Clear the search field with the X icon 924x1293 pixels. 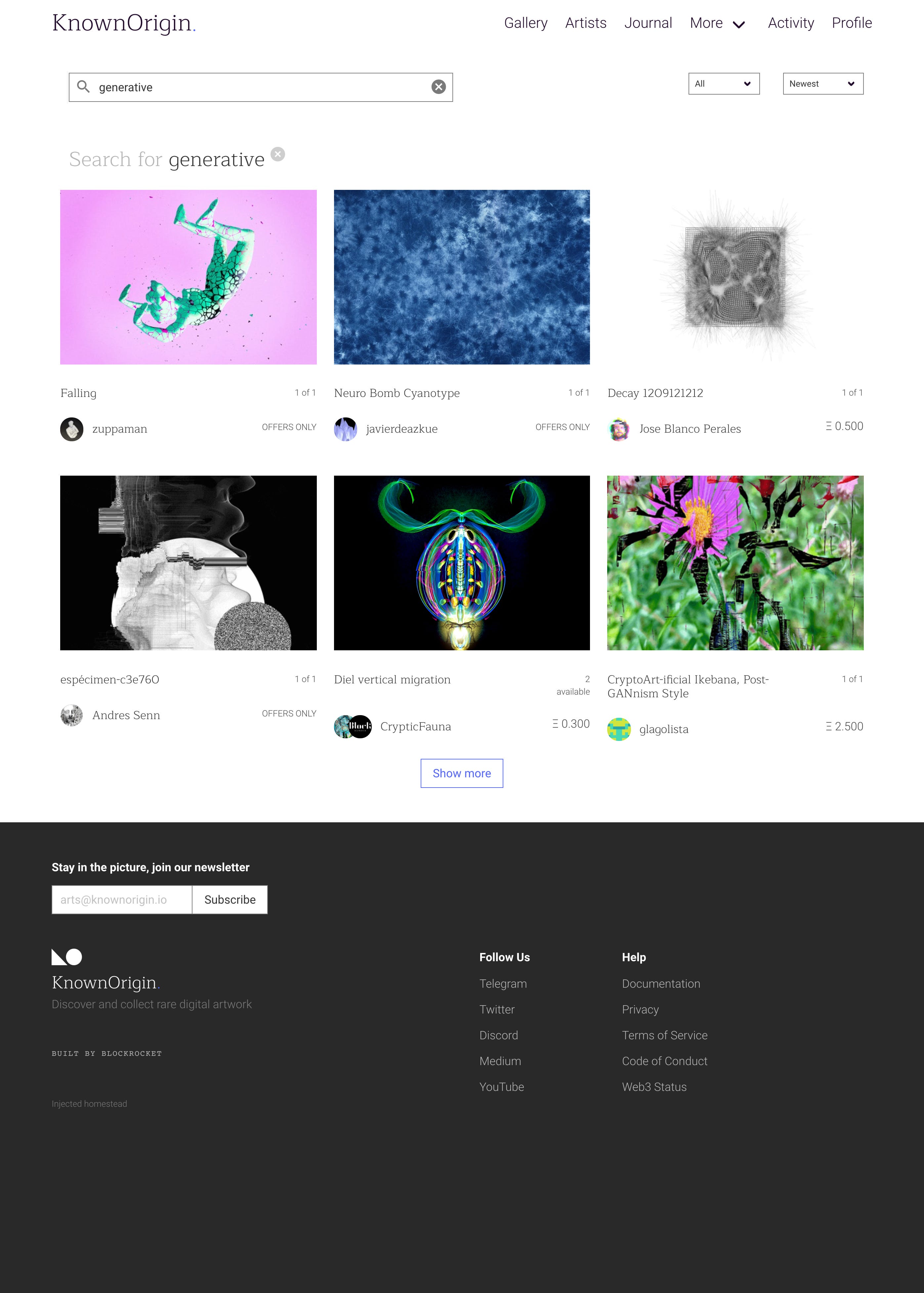pos(438,87)
